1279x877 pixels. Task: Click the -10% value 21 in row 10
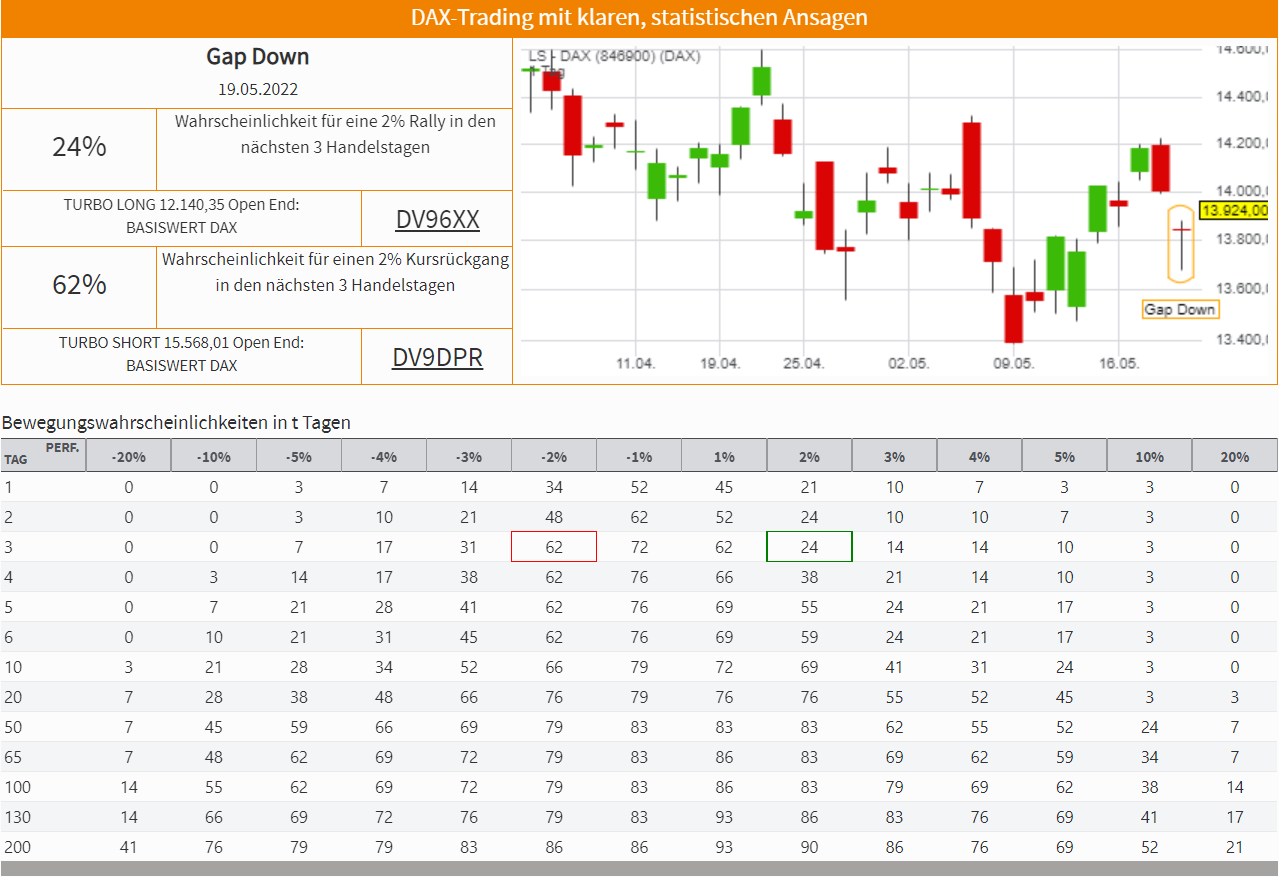(x=214, y=667)
